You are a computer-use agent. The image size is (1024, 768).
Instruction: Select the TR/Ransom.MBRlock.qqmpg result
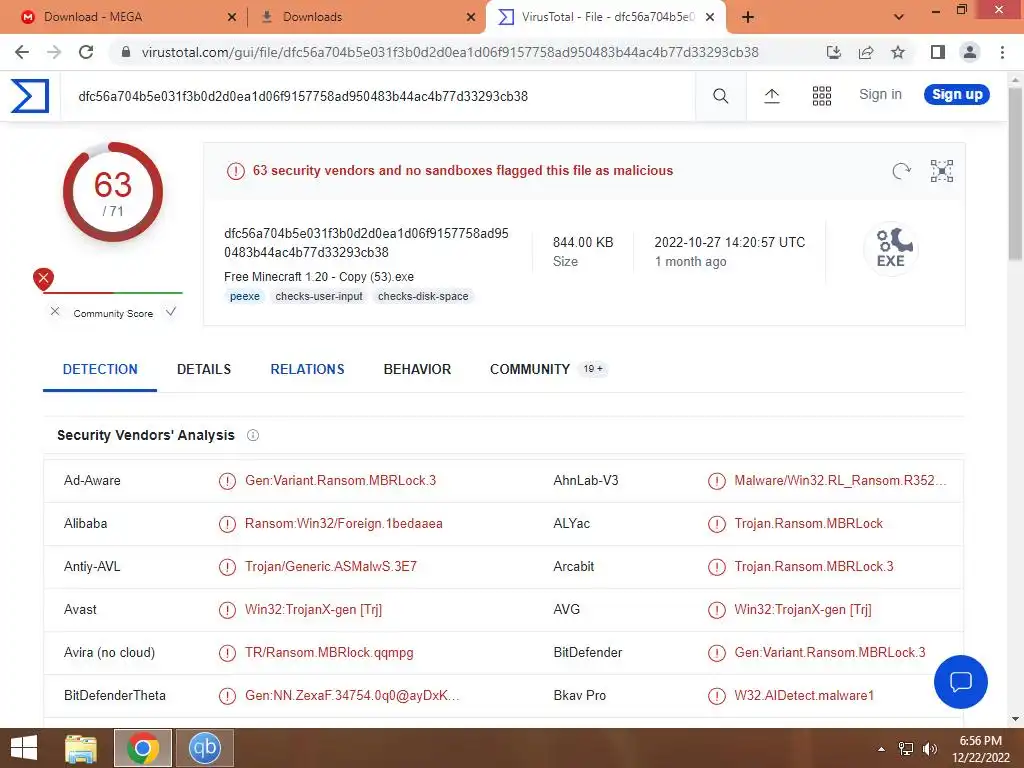(x=329, y=653)
